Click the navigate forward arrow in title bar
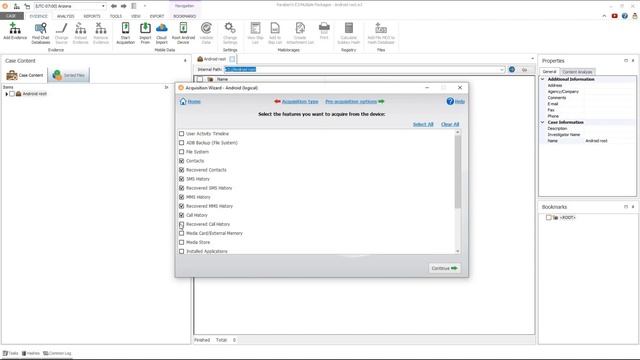 [x=124, y=6]
